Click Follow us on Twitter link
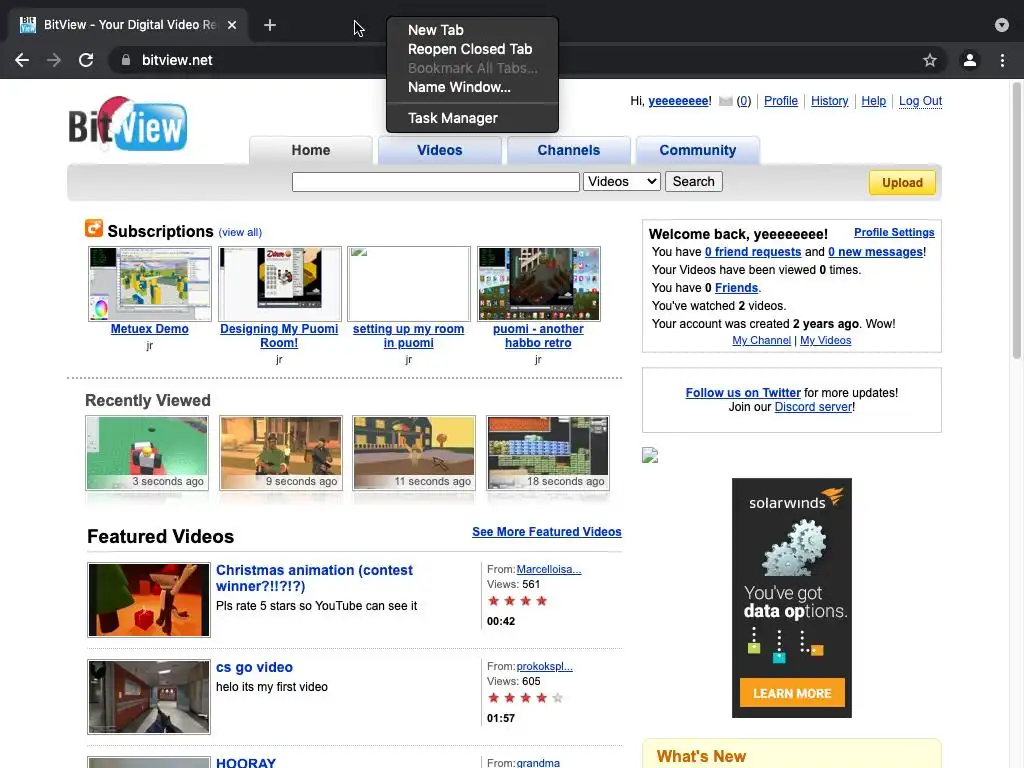Image resolution: width=1024 pixels, height=768 pixels. coord(743,392)
